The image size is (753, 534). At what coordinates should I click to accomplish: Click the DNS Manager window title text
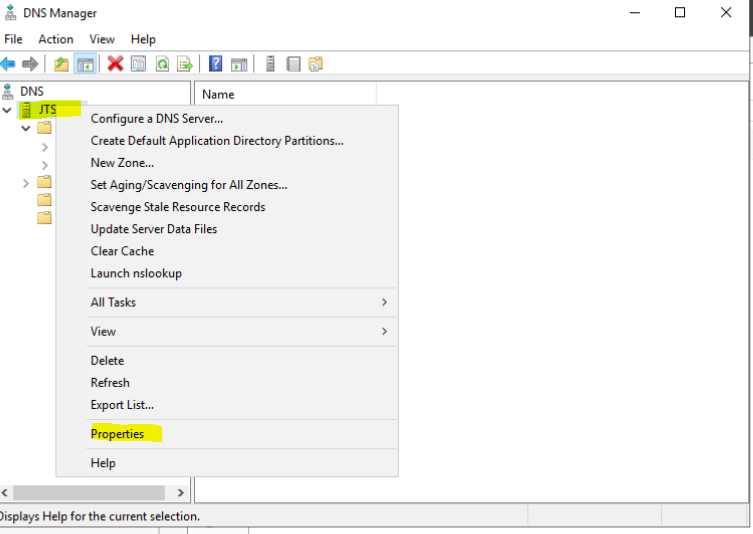(x=60, y=13)
